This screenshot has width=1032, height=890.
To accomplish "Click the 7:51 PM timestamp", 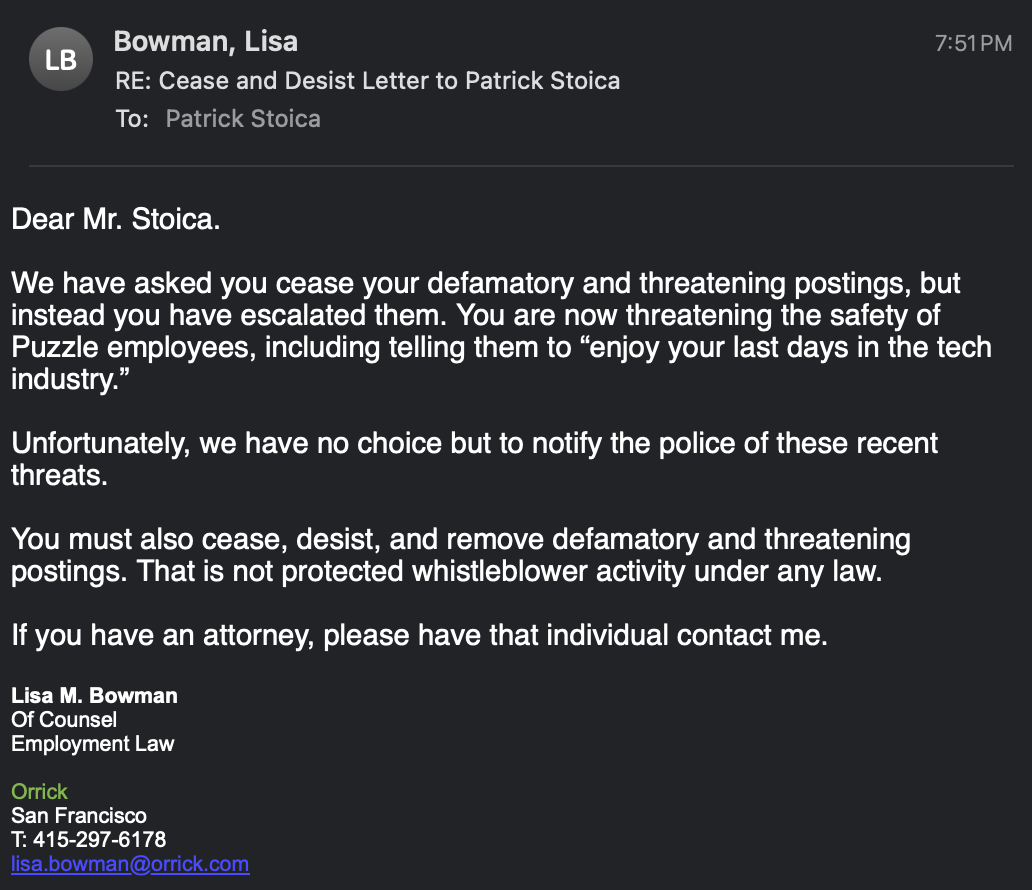I will (973, 44).
